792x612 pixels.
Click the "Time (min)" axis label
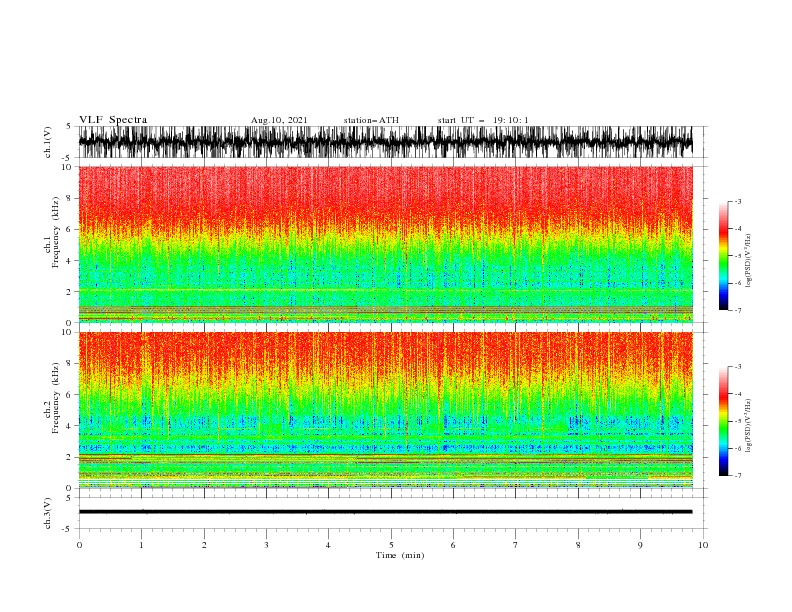pos(400,555)
